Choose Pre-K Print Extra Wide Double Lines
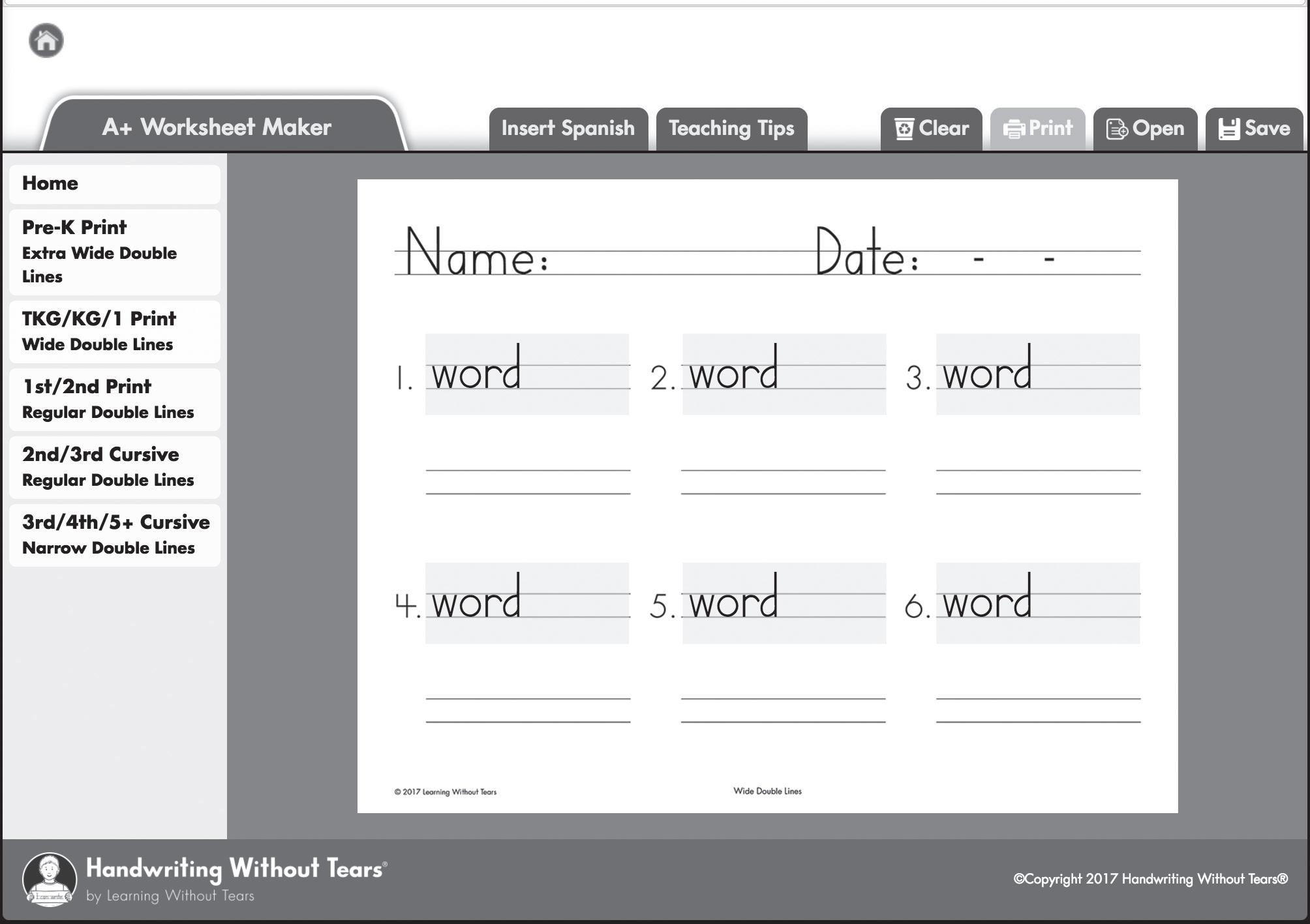 [x=115, y=252]
